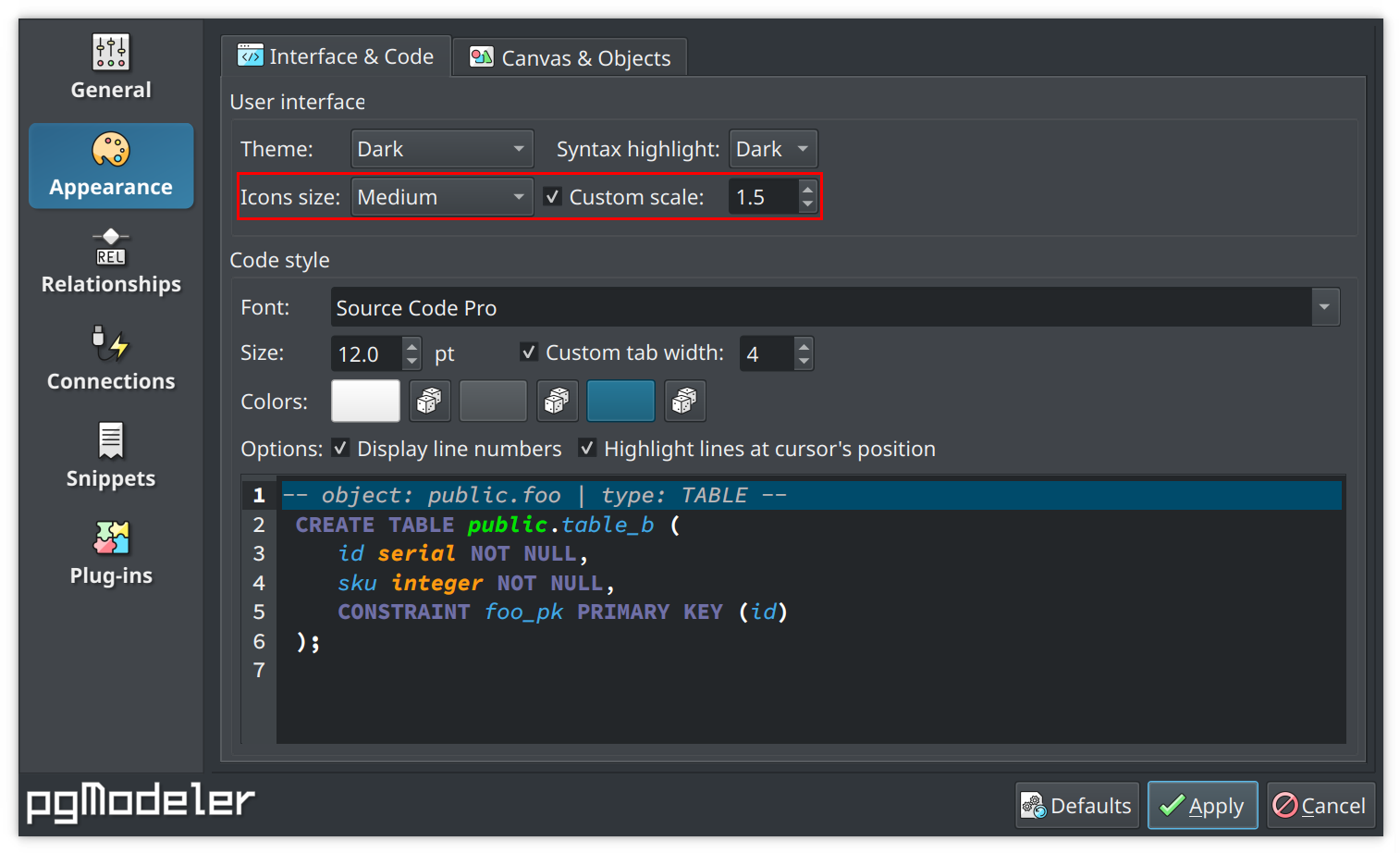Randomize the blue color with dice icon

pyautogui.click(x=684, y=401)
